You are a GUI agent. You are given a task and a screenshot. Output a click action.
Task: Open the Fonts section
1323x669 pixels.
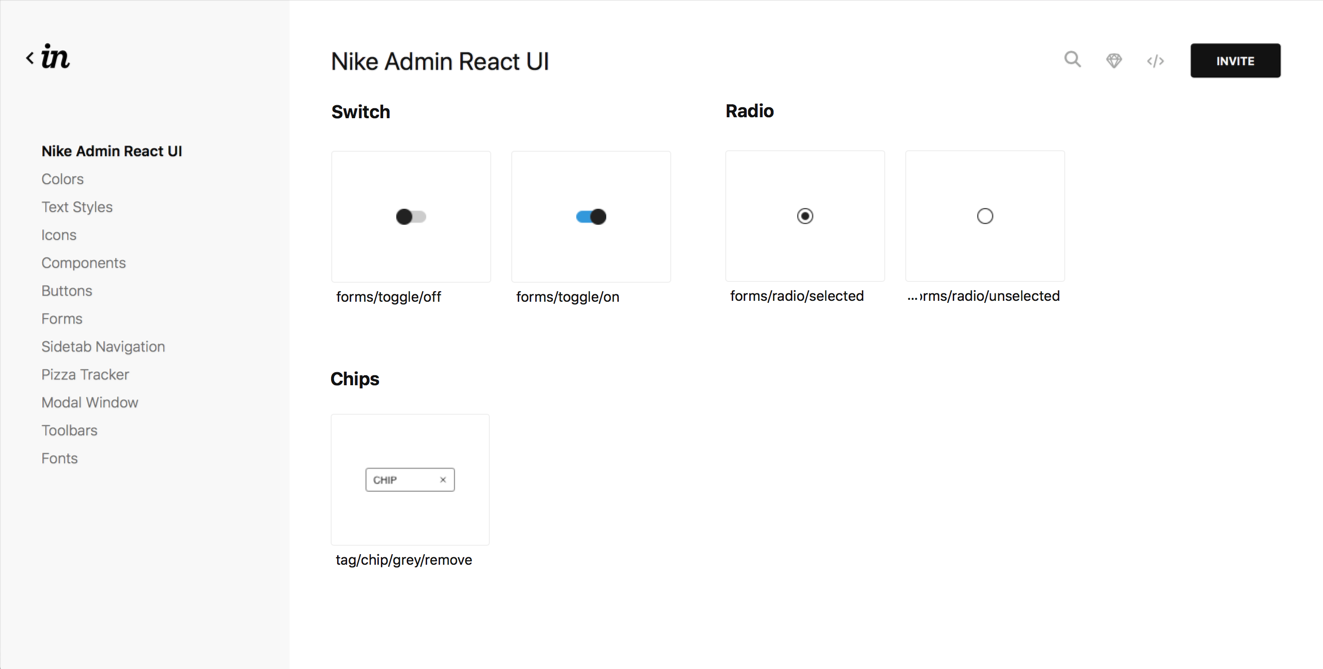pyautogui.click(x=59, y=458)
